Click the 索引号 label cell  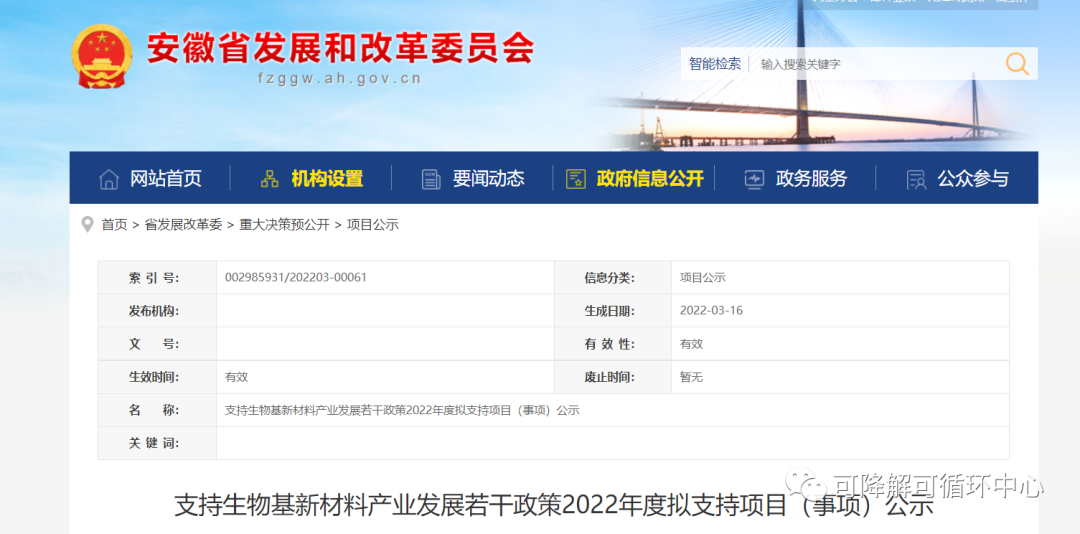(x=157, y=278)
